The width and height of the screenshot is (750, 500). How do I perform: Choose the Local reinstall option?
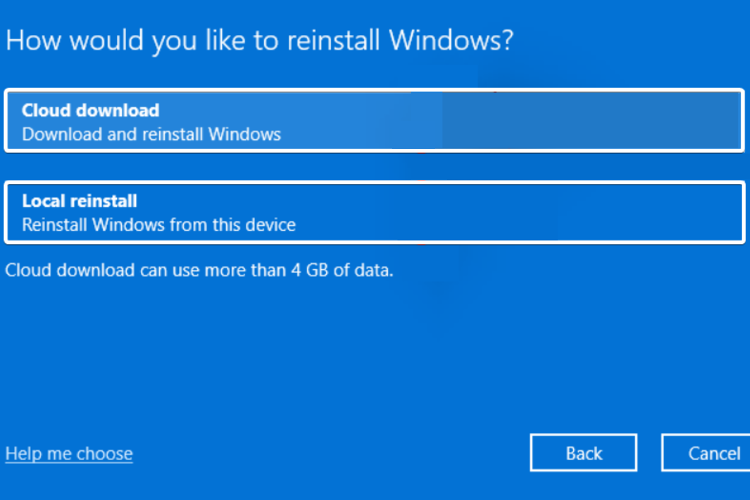click(373, 212)
